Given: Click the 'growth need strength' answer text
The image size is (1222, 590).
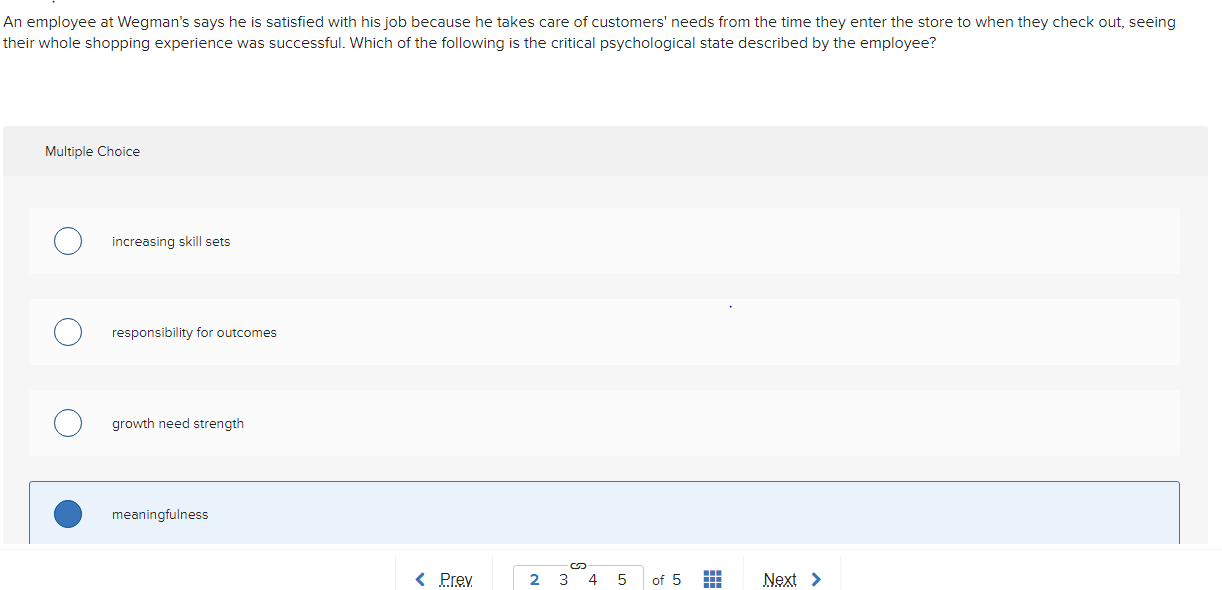Looking at the screenshot, I should pyautogui.click(x=178, y=423).
